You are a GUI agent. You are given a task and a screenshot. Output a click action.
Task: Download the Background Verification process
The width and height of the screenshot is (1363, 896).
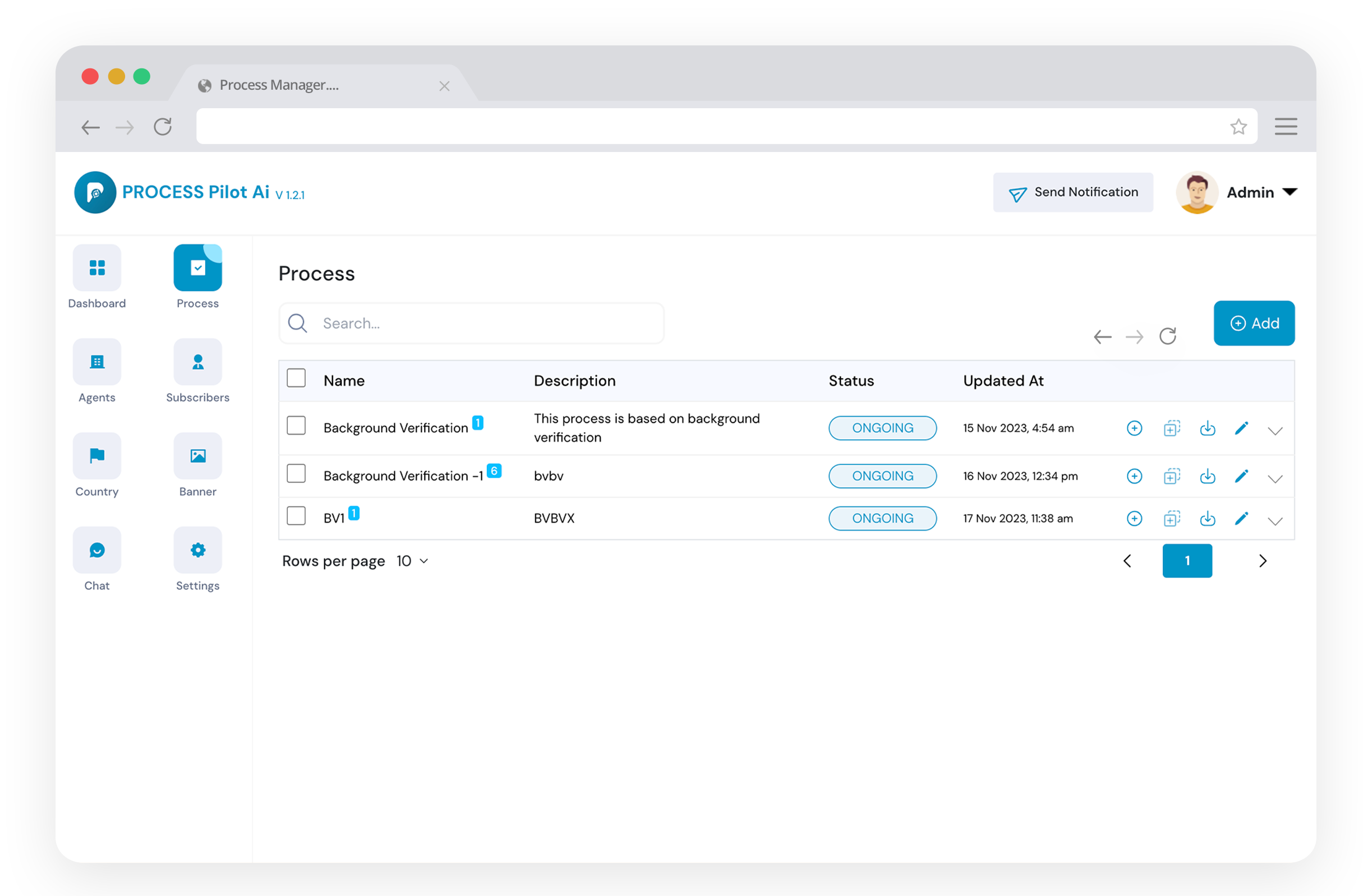click(1208, 428)
